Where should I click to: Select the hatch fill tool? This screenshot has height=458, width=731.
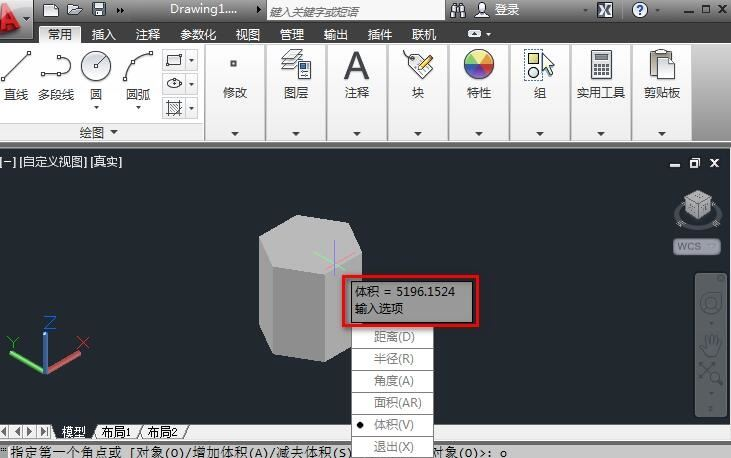click(x=174, y=108)
